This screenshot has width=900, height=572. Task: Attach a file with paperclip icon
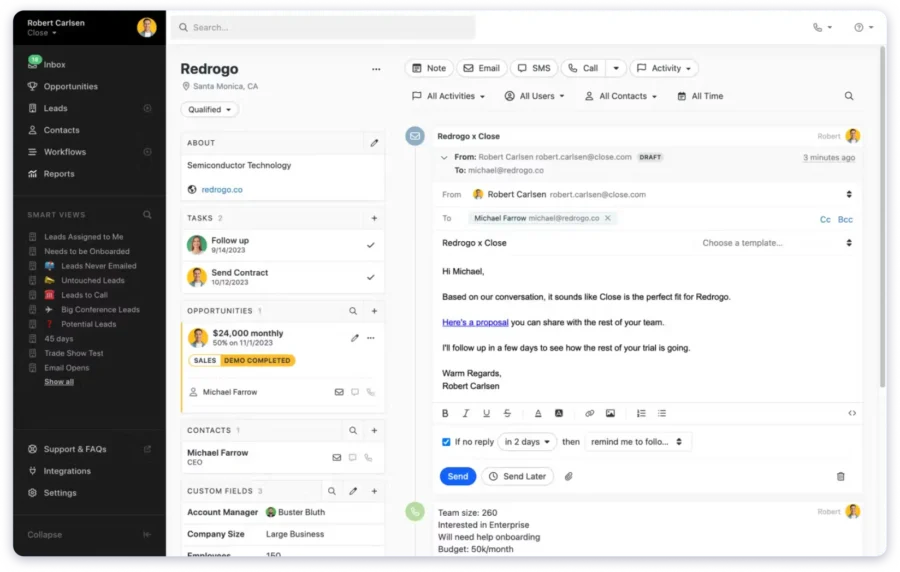[568, 476]
